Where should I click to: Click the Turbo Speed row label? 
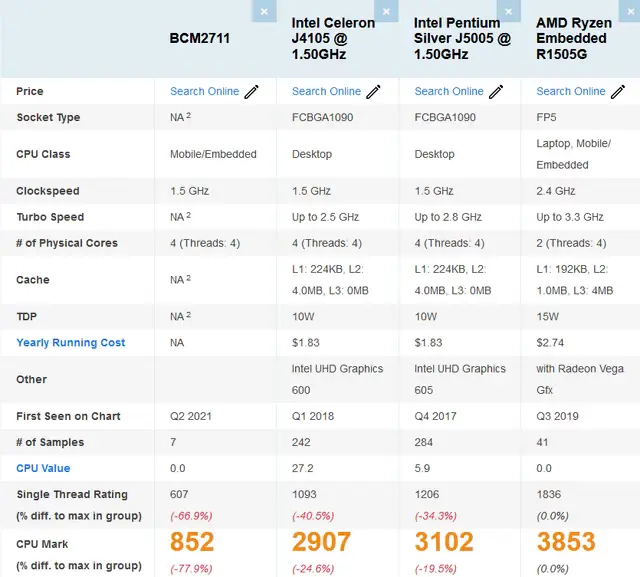pyautogui.click(x=50, y=217)
